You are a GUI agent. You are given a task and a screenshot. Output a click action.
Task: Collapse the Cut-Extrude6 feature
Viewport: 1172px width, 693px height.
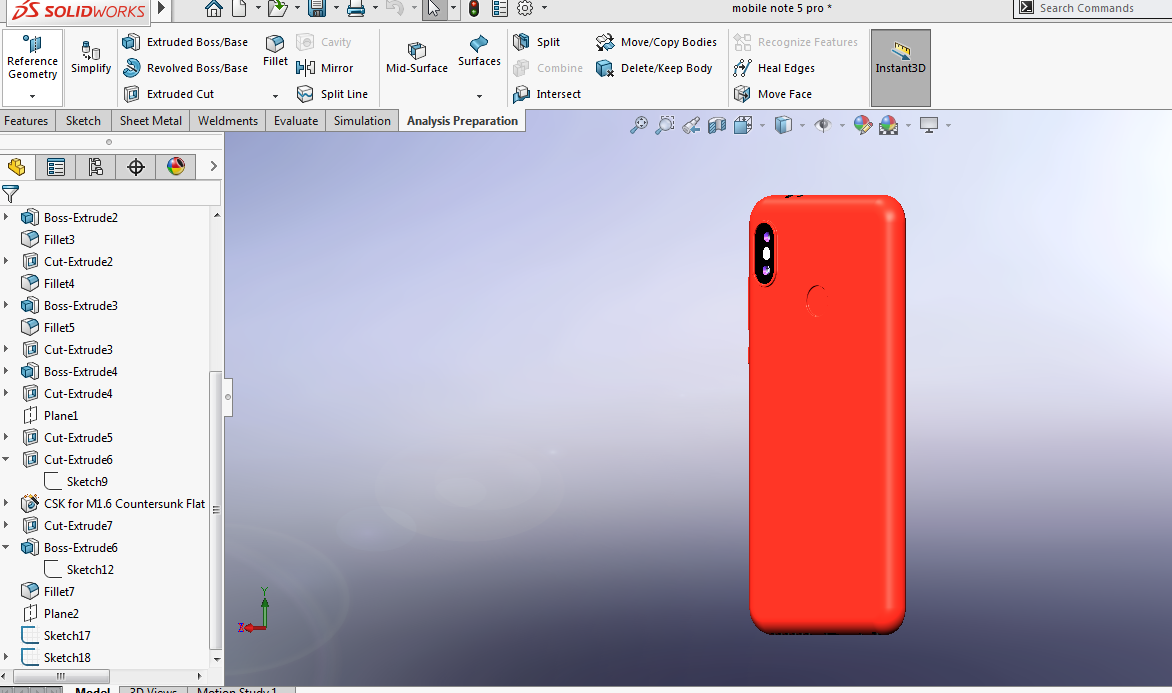coord(6,459)
